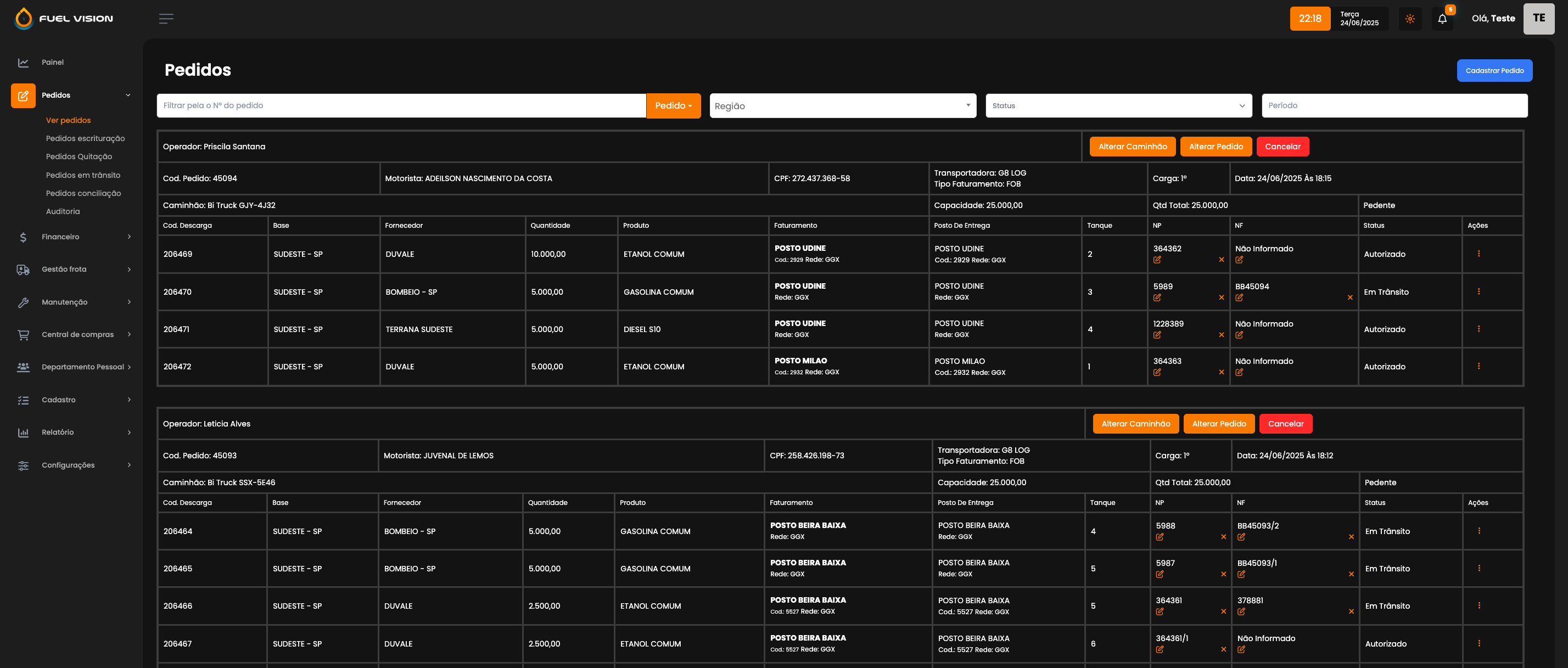This screenshot has height=668, width=1568.
Task: Open actions menu for descarga 206464
Action: point(1479,531)
